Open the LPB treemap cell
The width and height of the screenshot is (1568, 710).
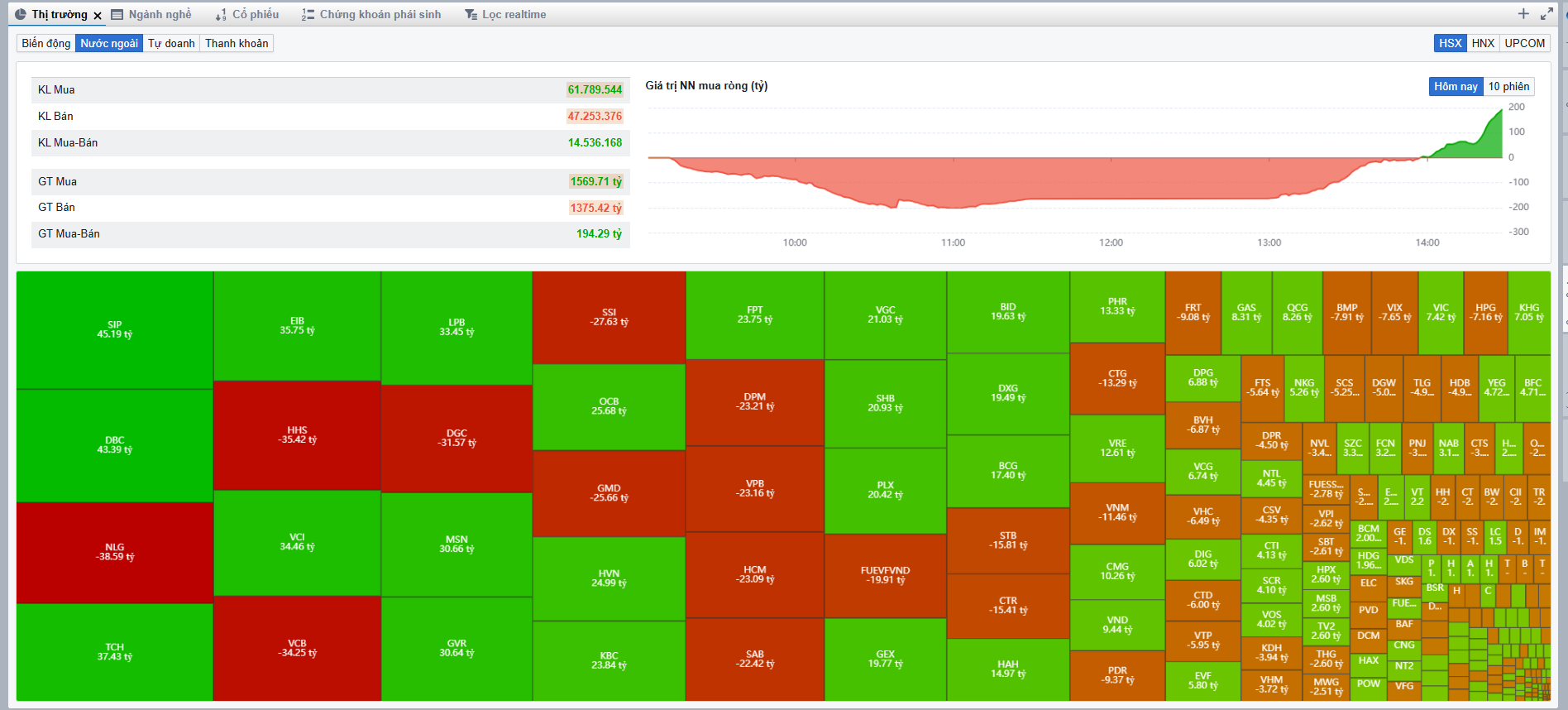click(457, 328)
